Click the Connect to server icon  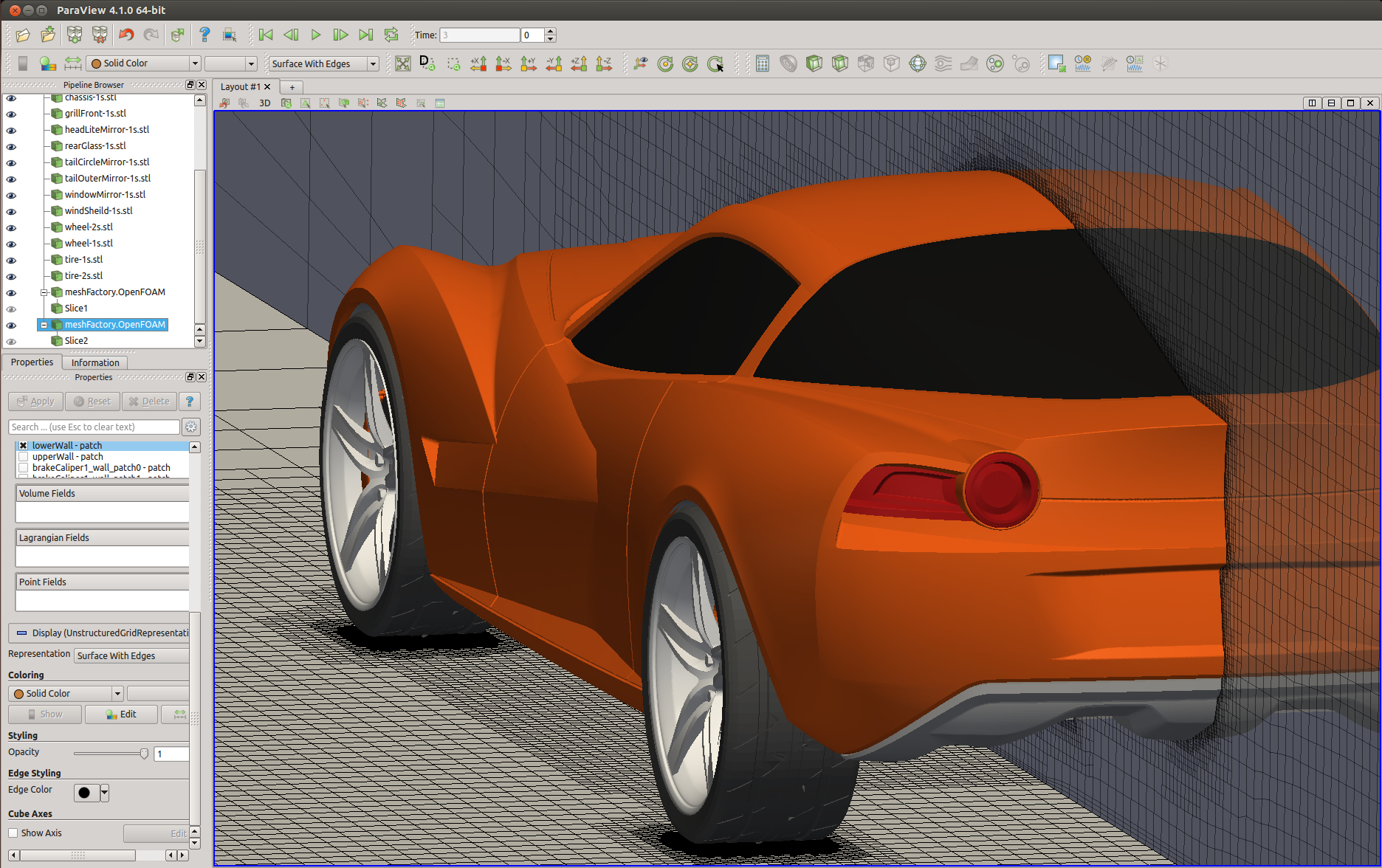pos(75,35)
